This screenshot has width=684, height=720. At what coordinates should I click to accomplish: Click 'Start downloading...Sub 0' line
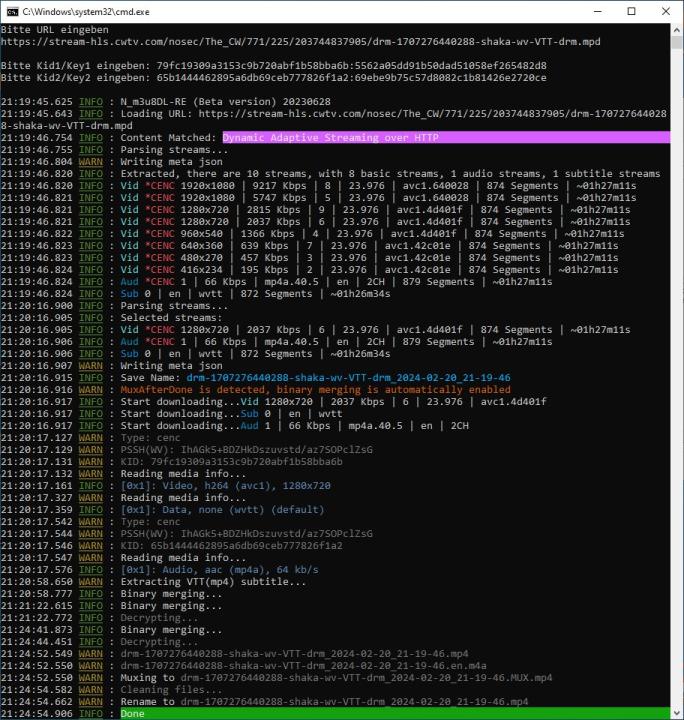point(172,413)
